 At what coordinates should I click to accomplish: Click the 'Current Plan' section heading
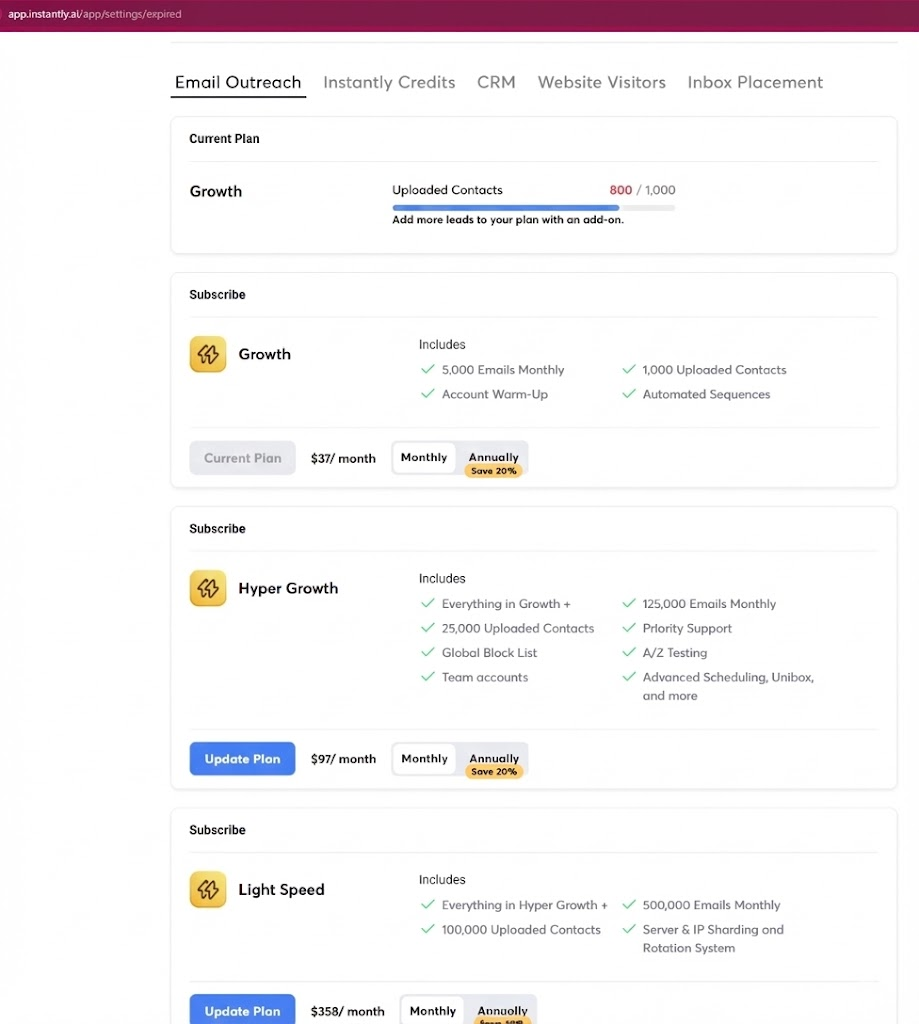(x=224, y=138)
